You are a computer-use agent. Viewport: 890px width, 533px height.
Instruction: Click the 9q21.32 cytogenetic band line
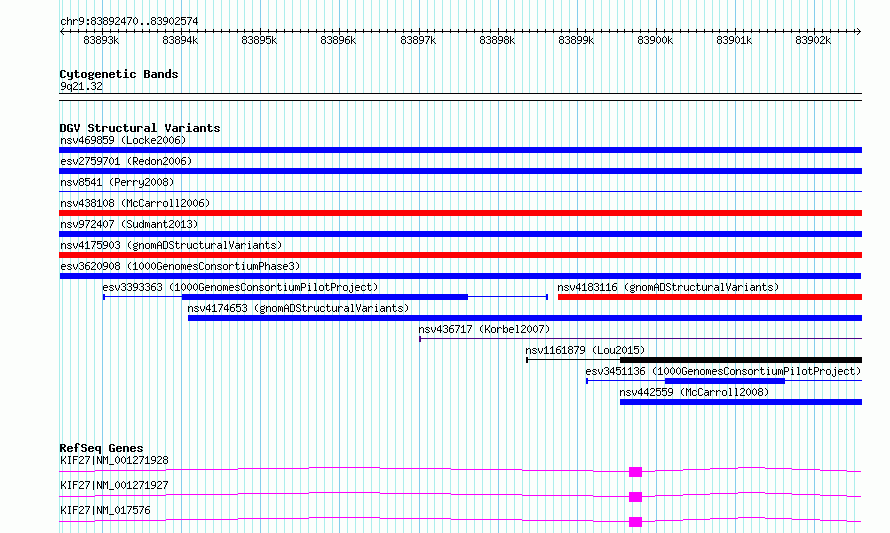pyautogui.click(x=460, y=97)
